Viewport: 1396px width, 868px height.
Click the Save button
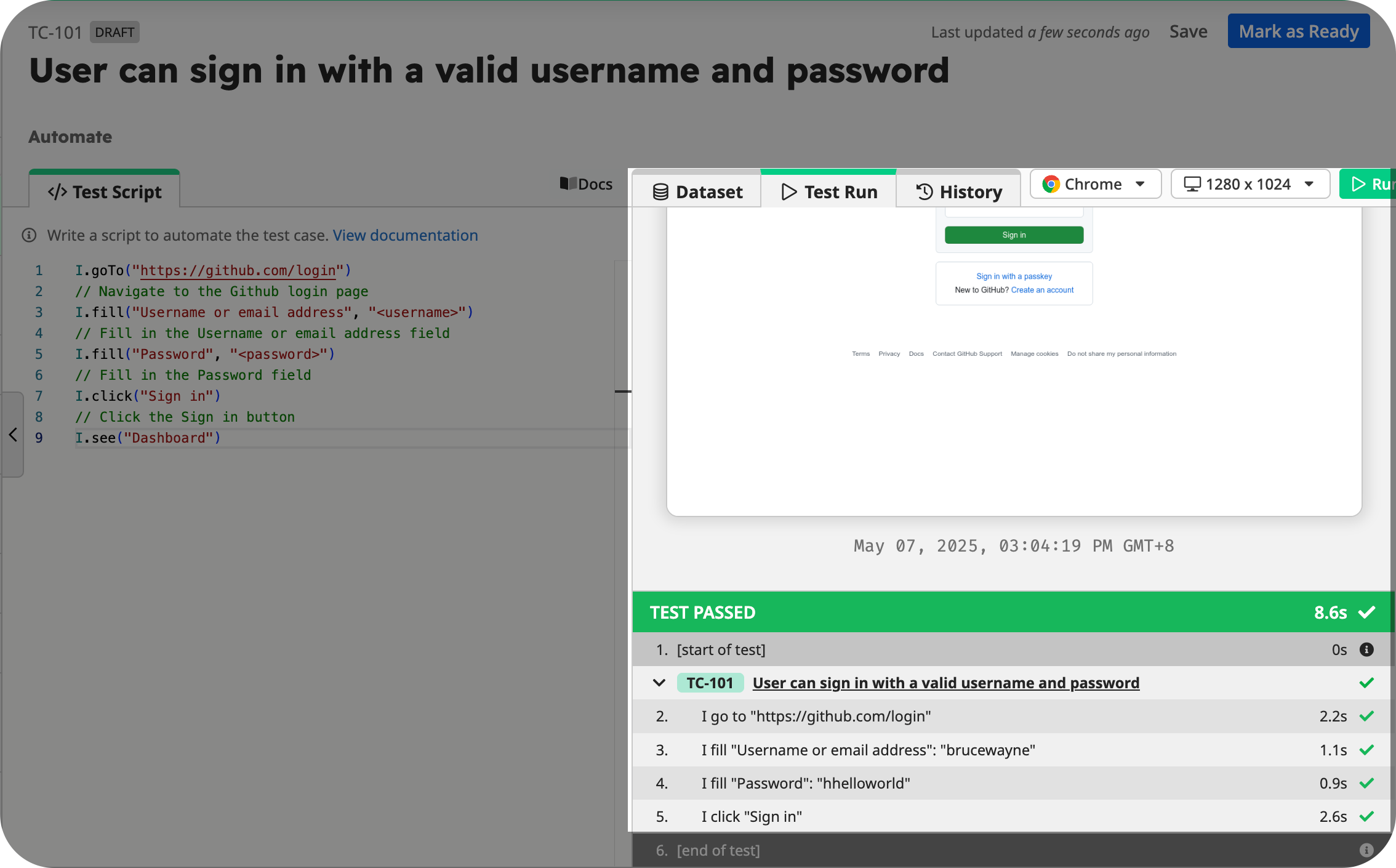click(1188, 31)
